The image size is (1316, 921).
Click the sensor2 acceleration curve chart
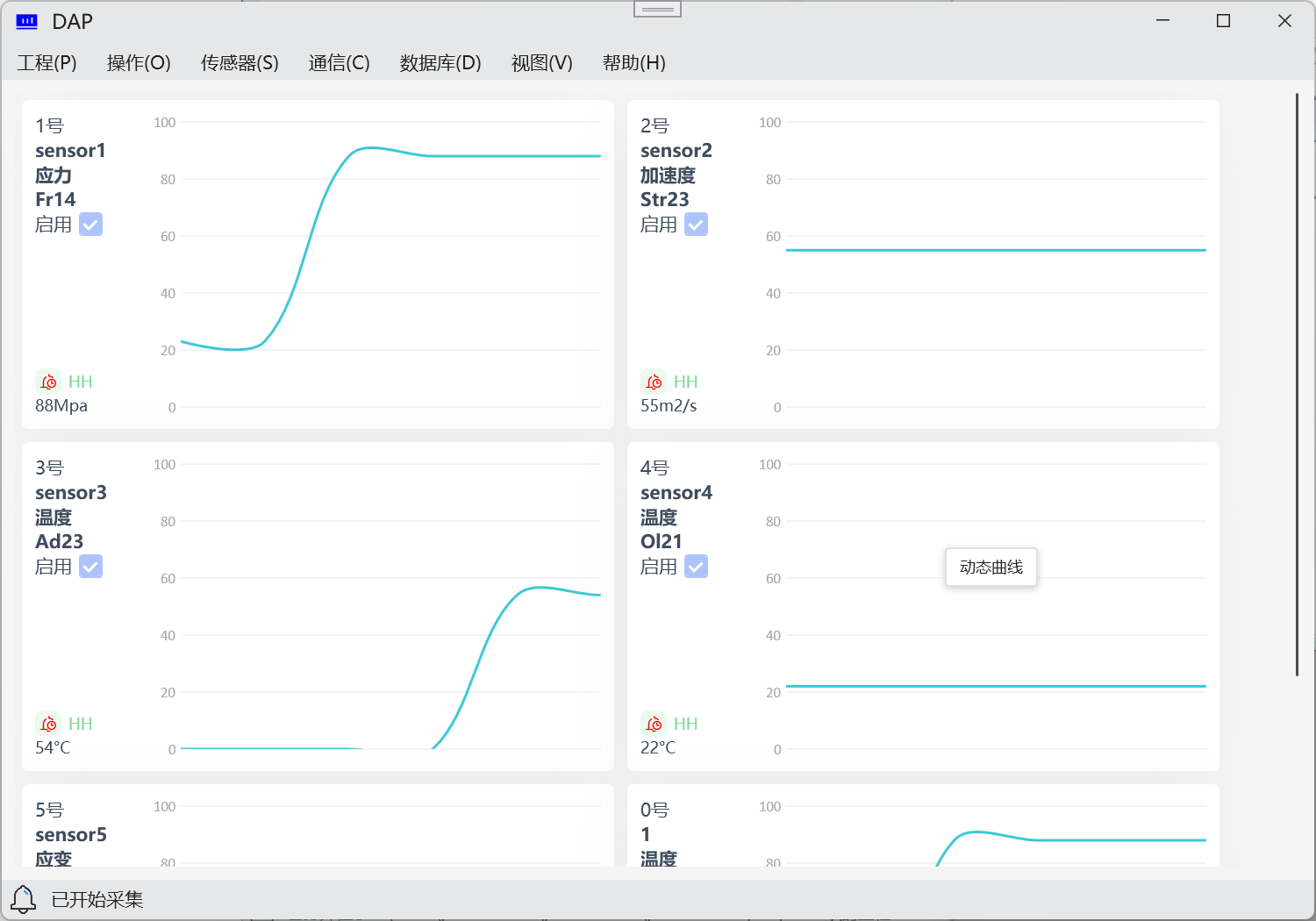[983, 265]
